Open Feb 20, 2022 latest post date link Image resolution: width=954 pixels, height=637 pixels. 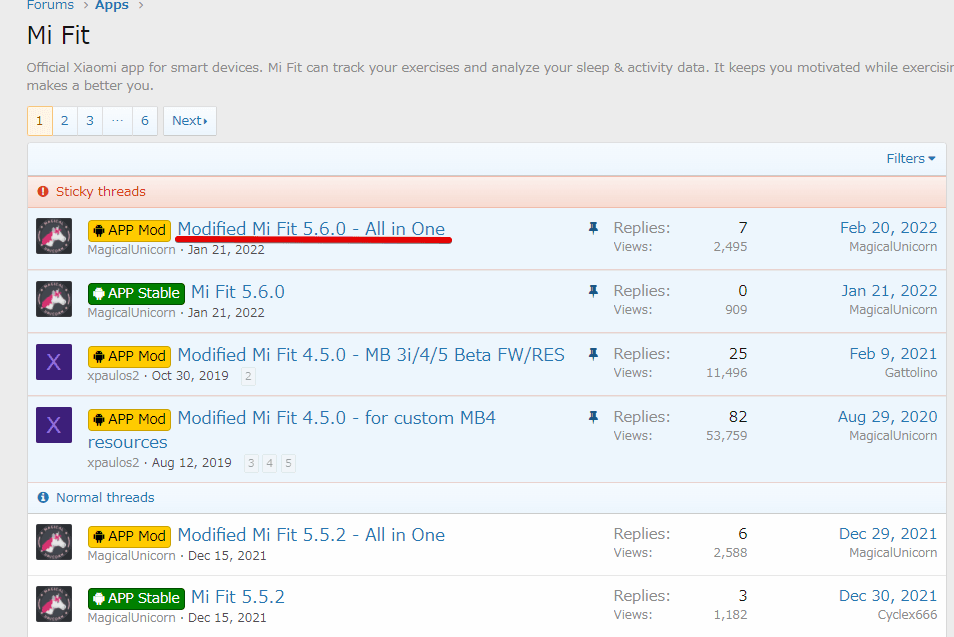click(888, 228)
